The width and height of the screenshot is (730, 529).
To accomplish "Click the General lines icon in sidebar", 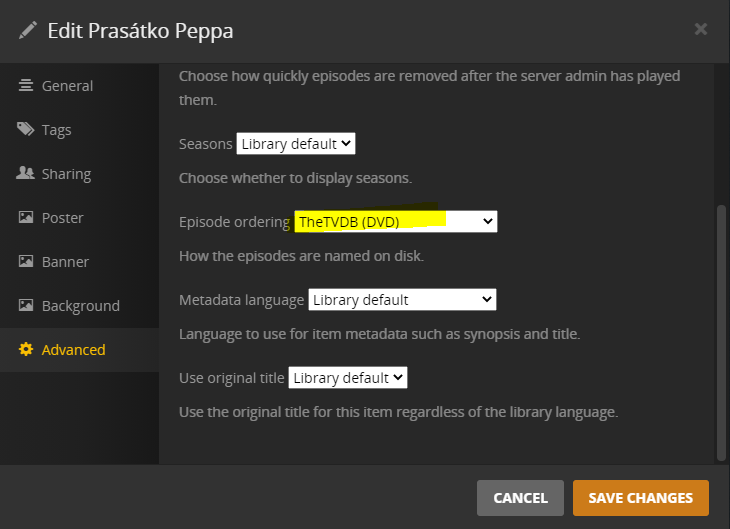I will [26, 86].
